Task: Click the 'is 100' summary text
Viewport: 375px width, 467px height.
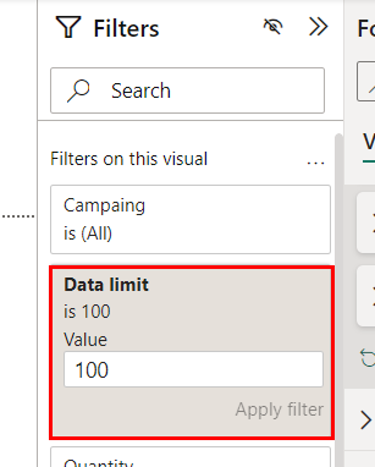Action: (x=87, y=312)
